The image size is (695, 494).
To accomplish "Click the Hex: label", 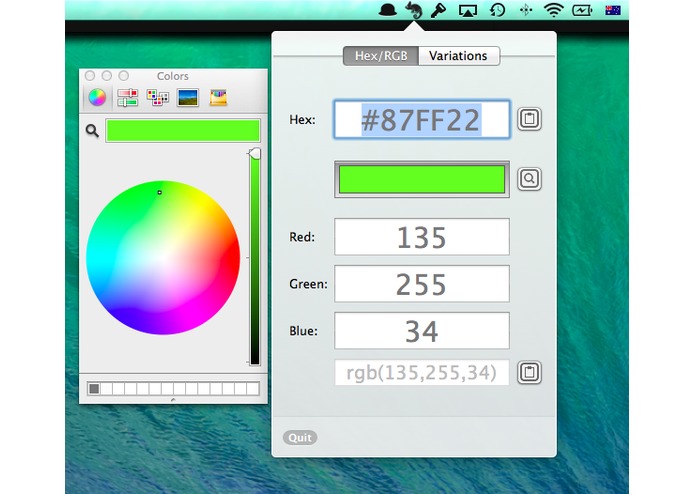I will coord(302,120).
